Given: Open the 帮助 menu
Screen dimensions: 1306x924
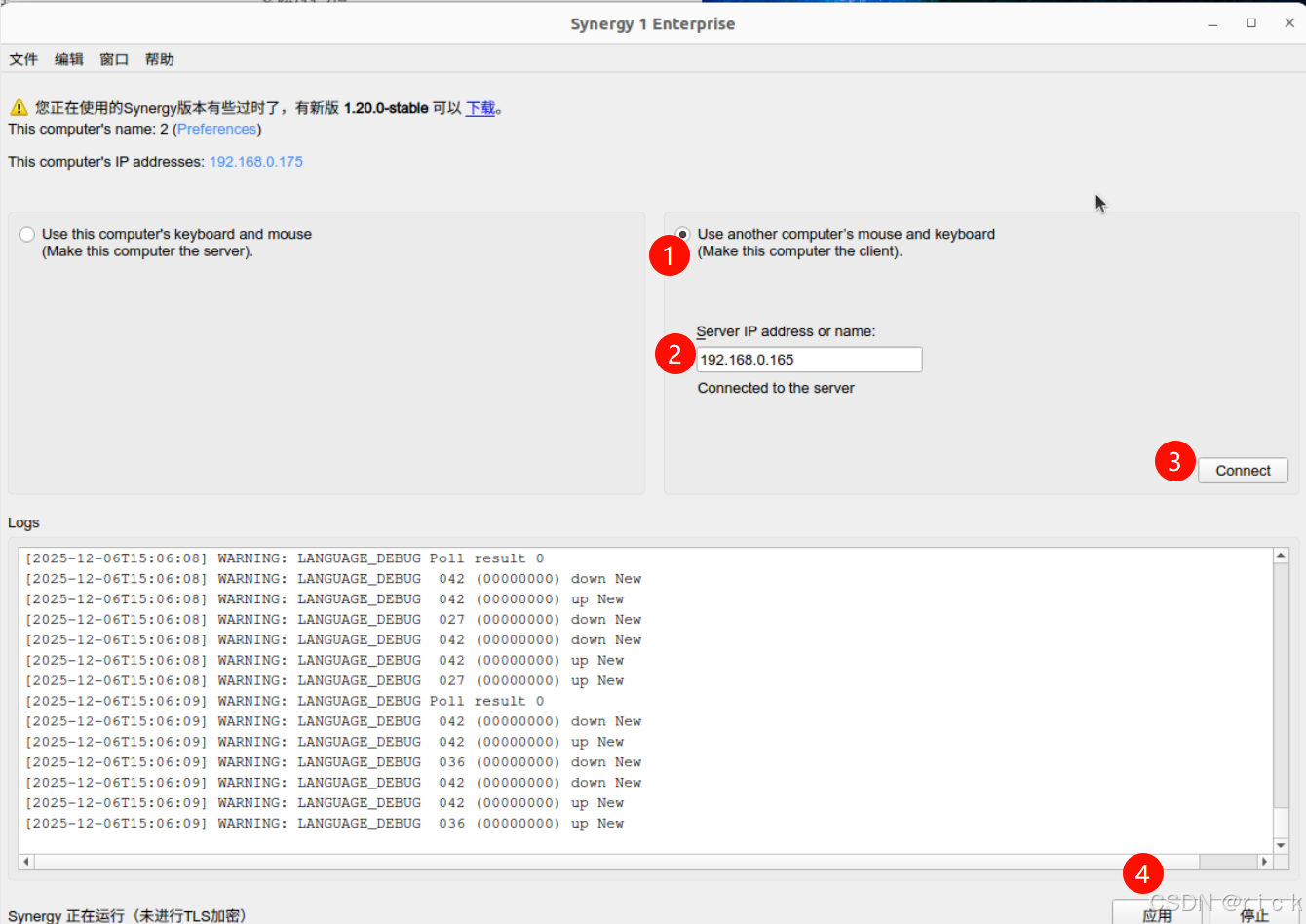Looking at the screenshot, I should point(159,59).
